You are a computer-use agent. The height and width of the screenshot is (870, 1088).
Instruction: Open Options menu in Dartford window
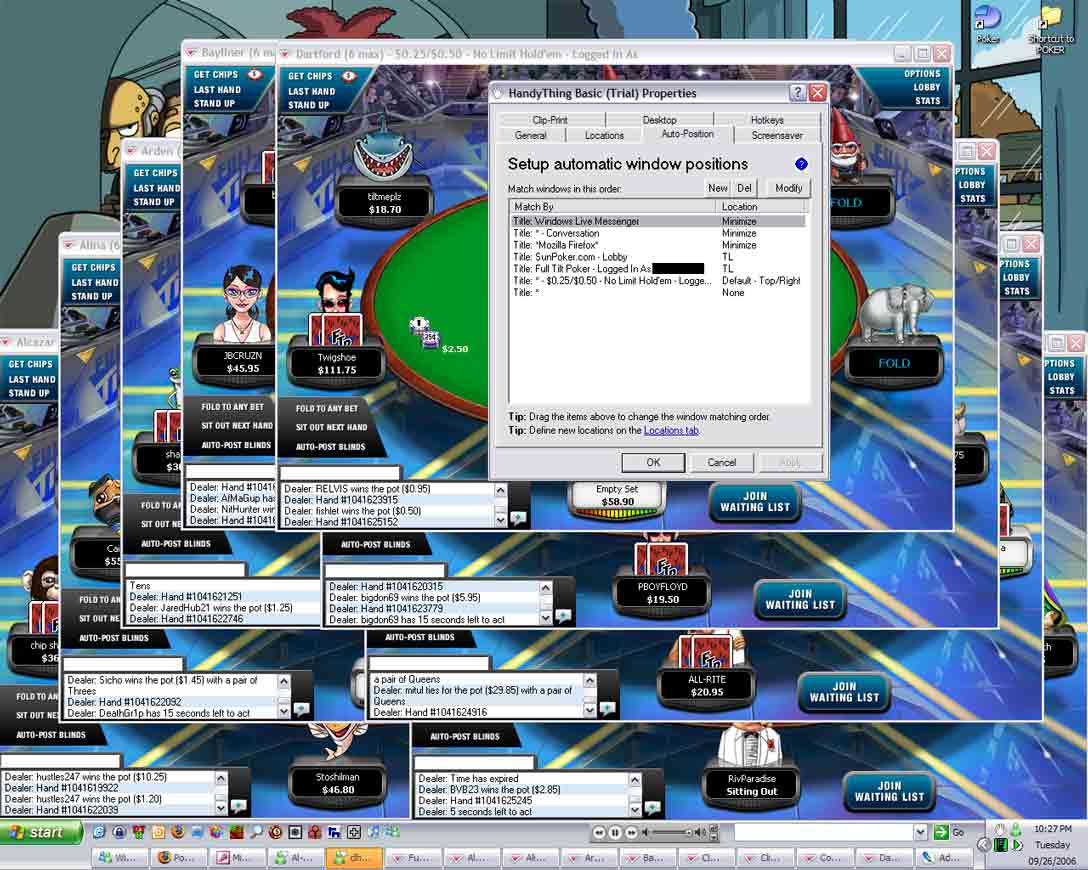(921, 74)
